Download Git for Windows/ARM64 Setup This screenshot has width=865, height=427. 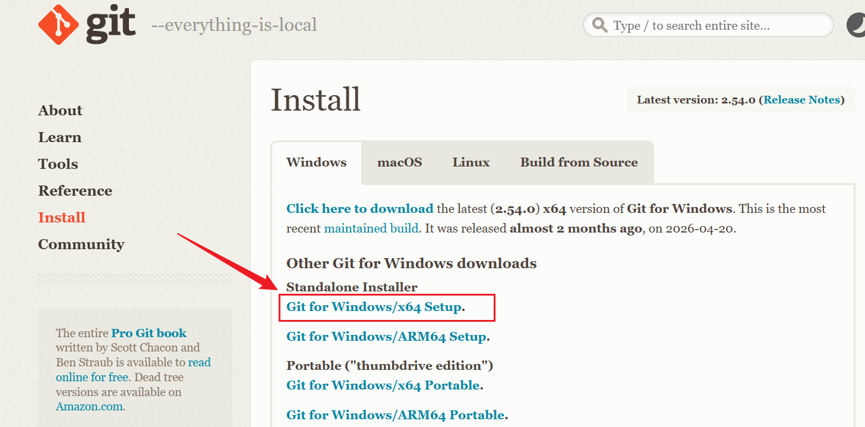(387, 337)
